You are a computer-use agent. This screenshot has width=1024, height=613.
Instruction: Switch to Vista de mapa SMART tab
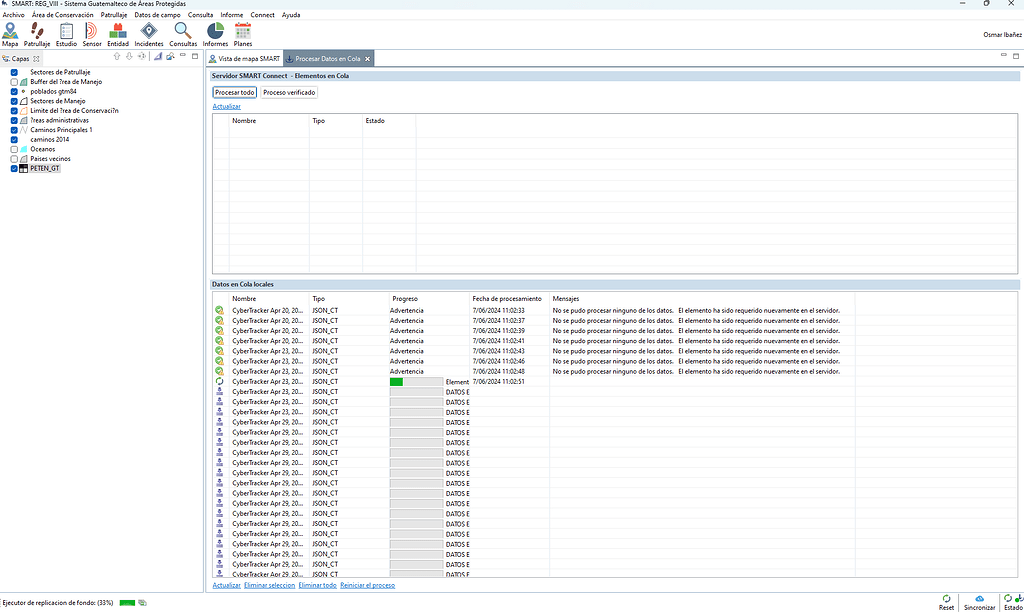[x=242, y=59]
